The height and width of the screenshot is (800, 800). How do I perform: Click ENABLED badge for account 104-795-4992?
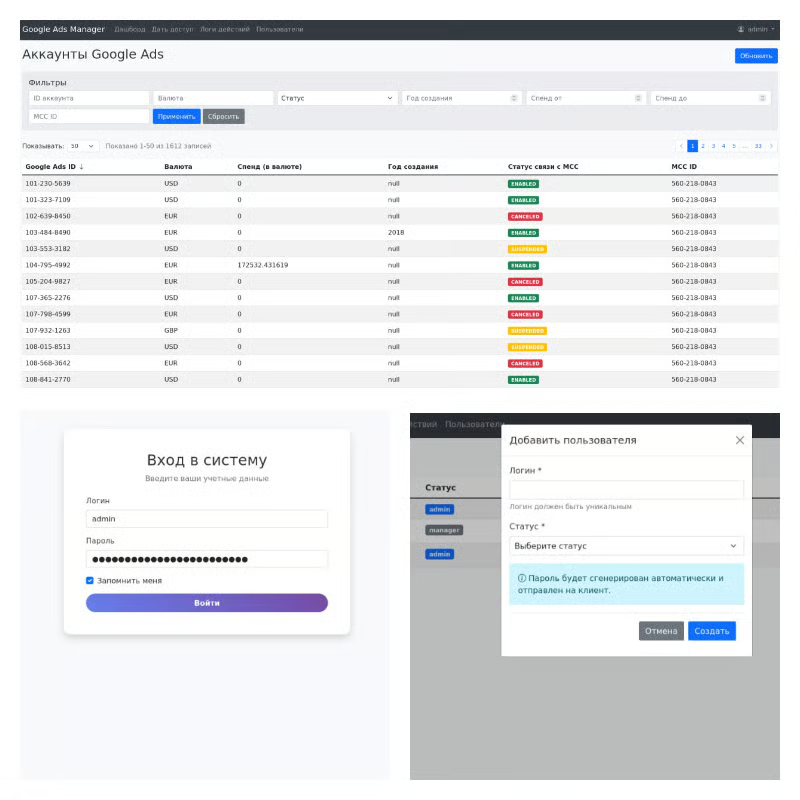tap(523, 265)
